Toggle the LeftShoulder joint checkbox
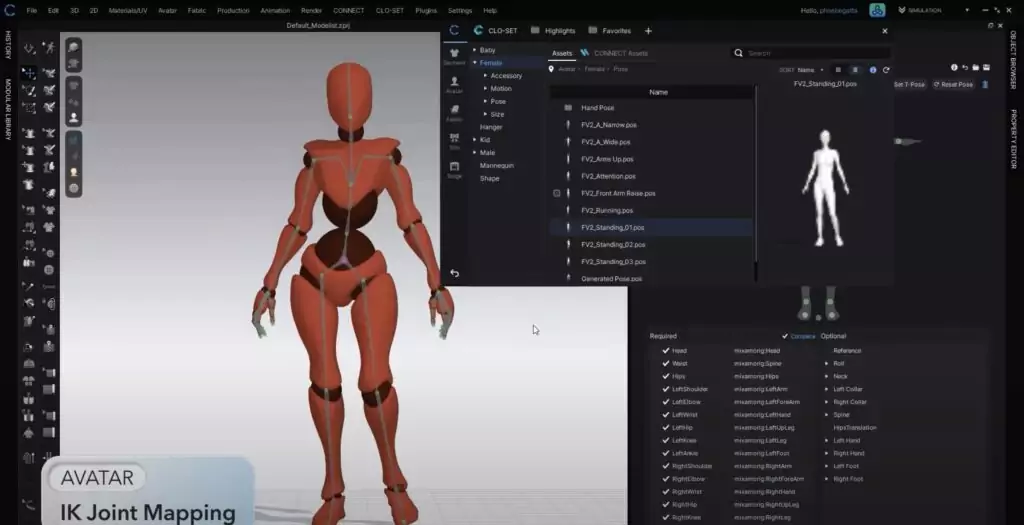The height and width of the screenshot is (525, 1024). 665,389
